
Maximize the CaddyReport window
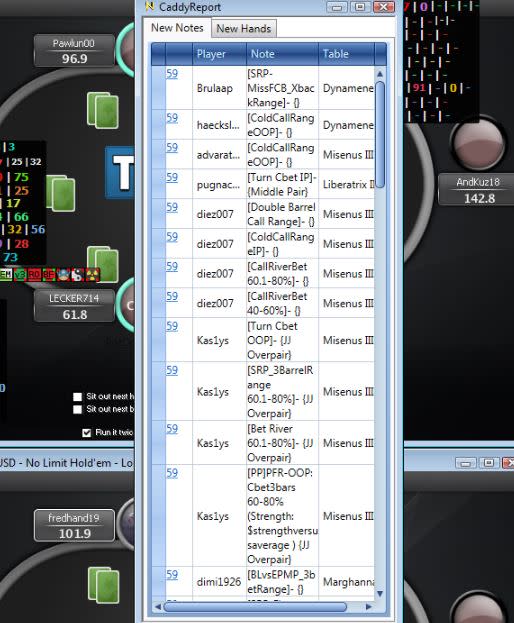point(360,7)
